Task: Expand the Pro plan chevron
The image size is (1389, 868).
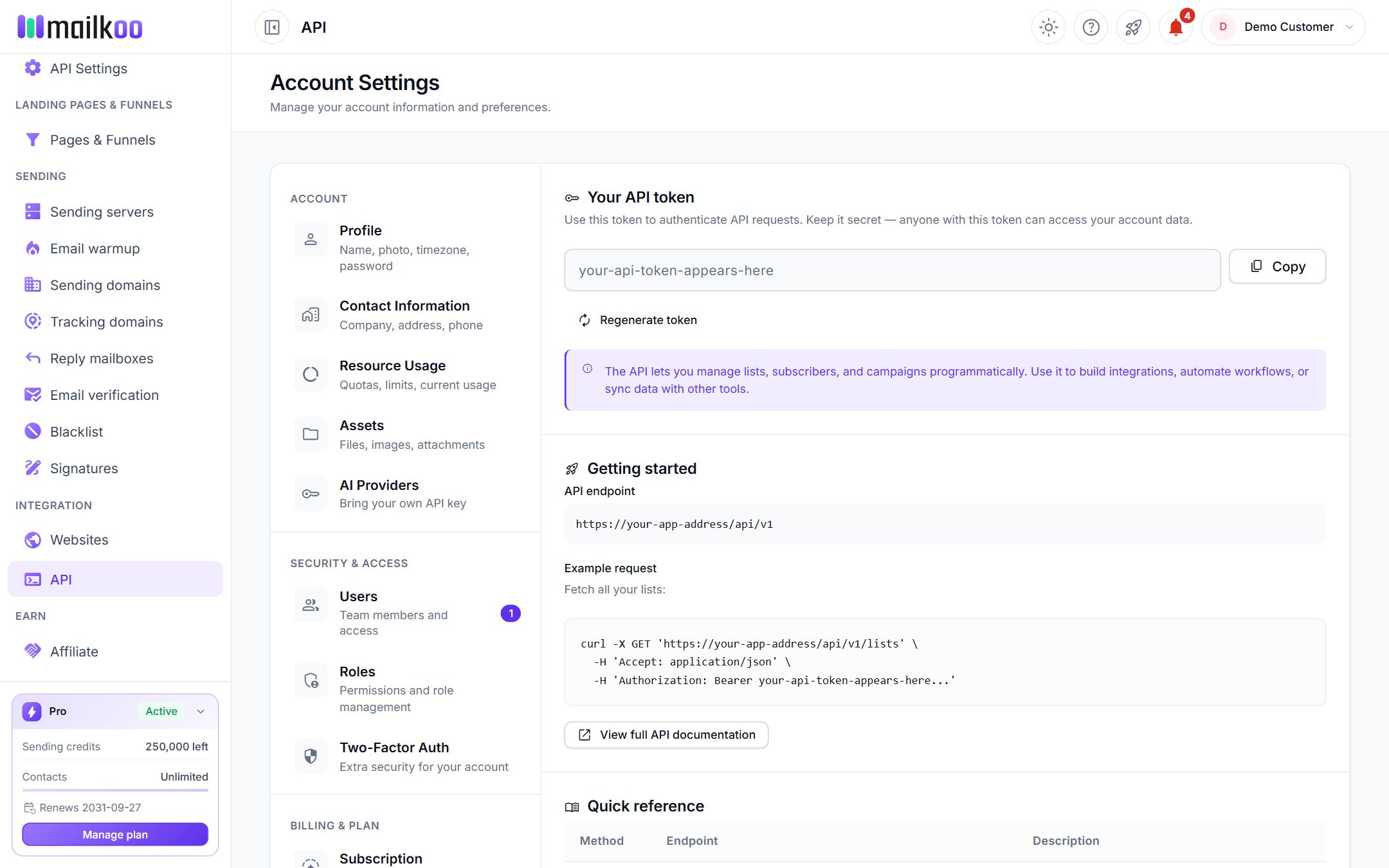Action: (x=201, y=711)
